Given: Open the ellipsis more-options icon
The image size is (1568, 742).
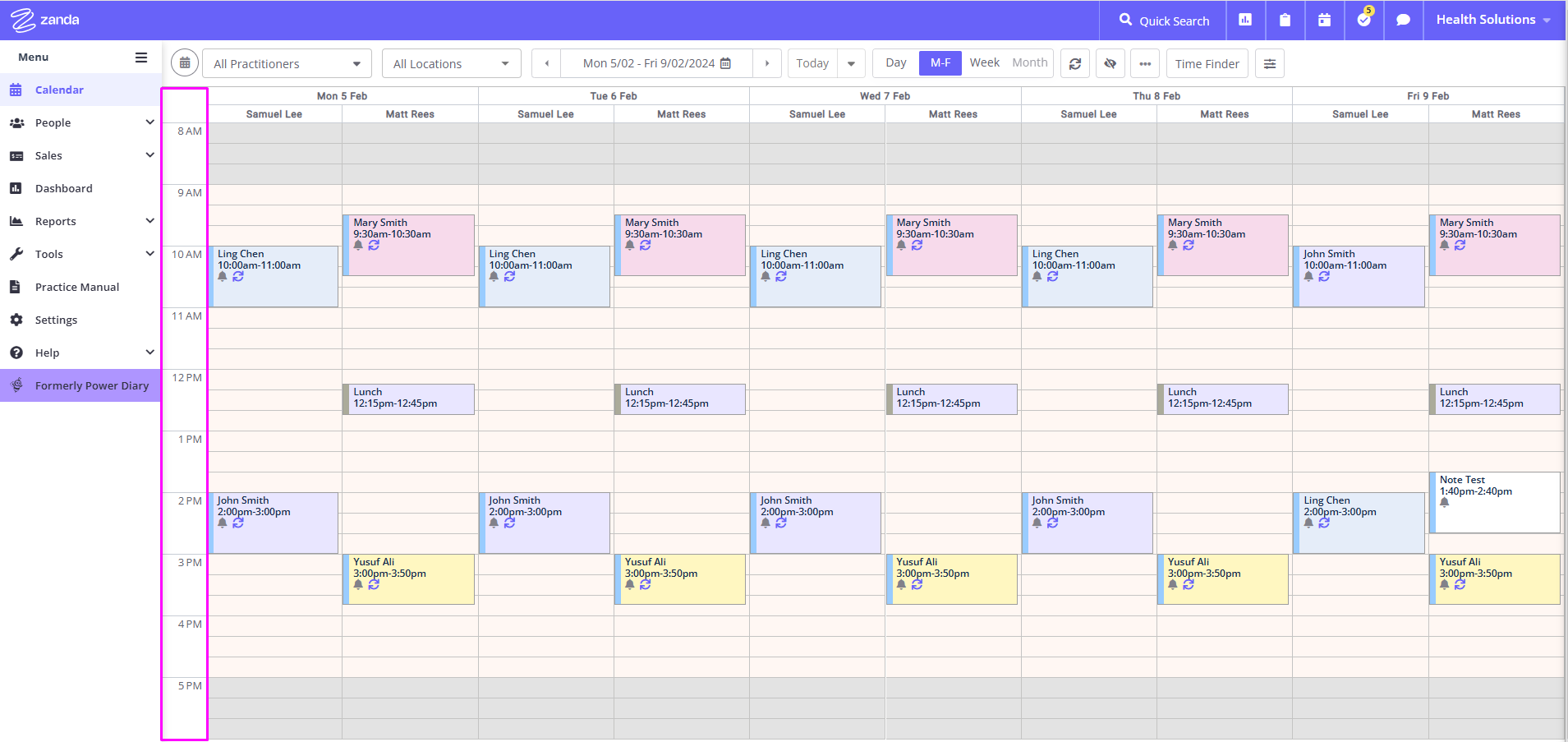Looking at the screenshot, I should tap(1145, 62).
